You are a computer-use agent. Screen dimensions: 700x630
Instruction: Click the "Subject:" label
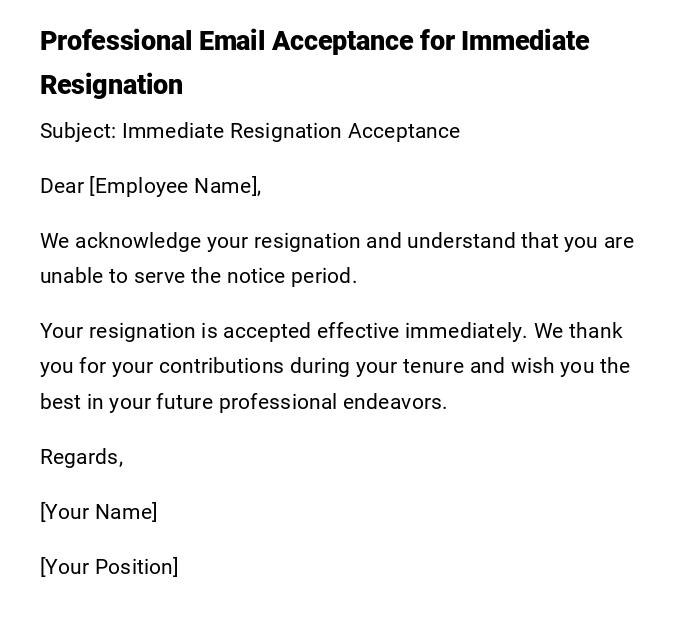click(77, 131)
